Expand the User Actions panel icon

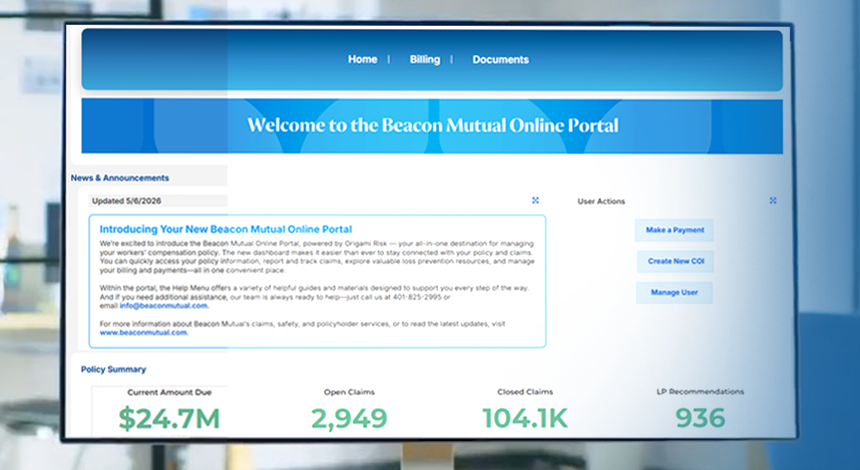pos(773,201)
